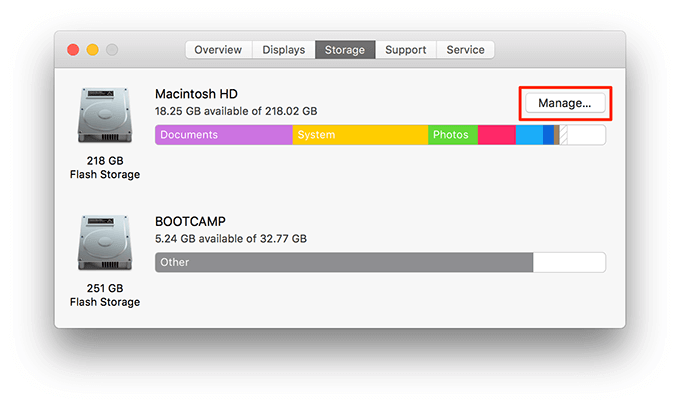Close the About This Mac window
Image resolution: width=680 pixels, height=406 pixels.
tap(73, 50)
